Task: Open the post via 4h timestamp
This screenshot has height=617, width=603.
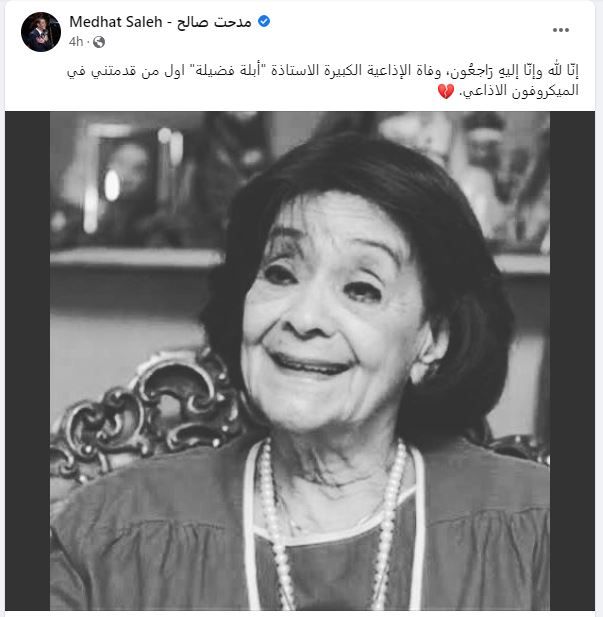Action: click(x=76, y=42)
